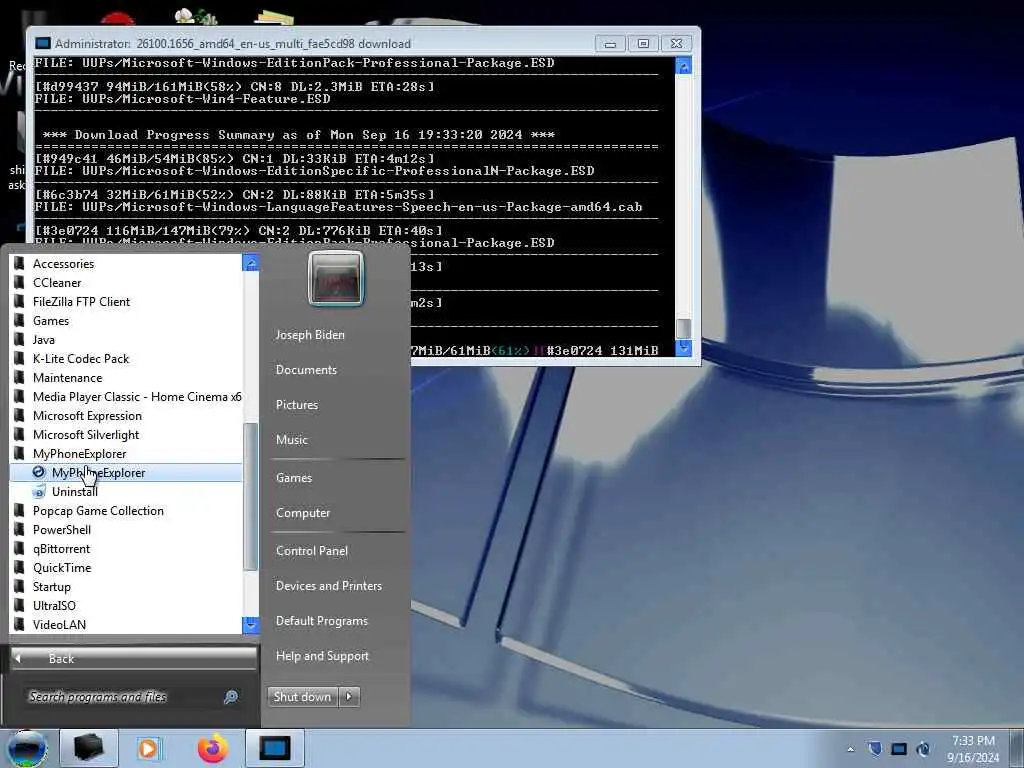The width and height of the screenshot is (1024, 768).
Task: Click the user account picture
Action: click(x=336, y=278)
